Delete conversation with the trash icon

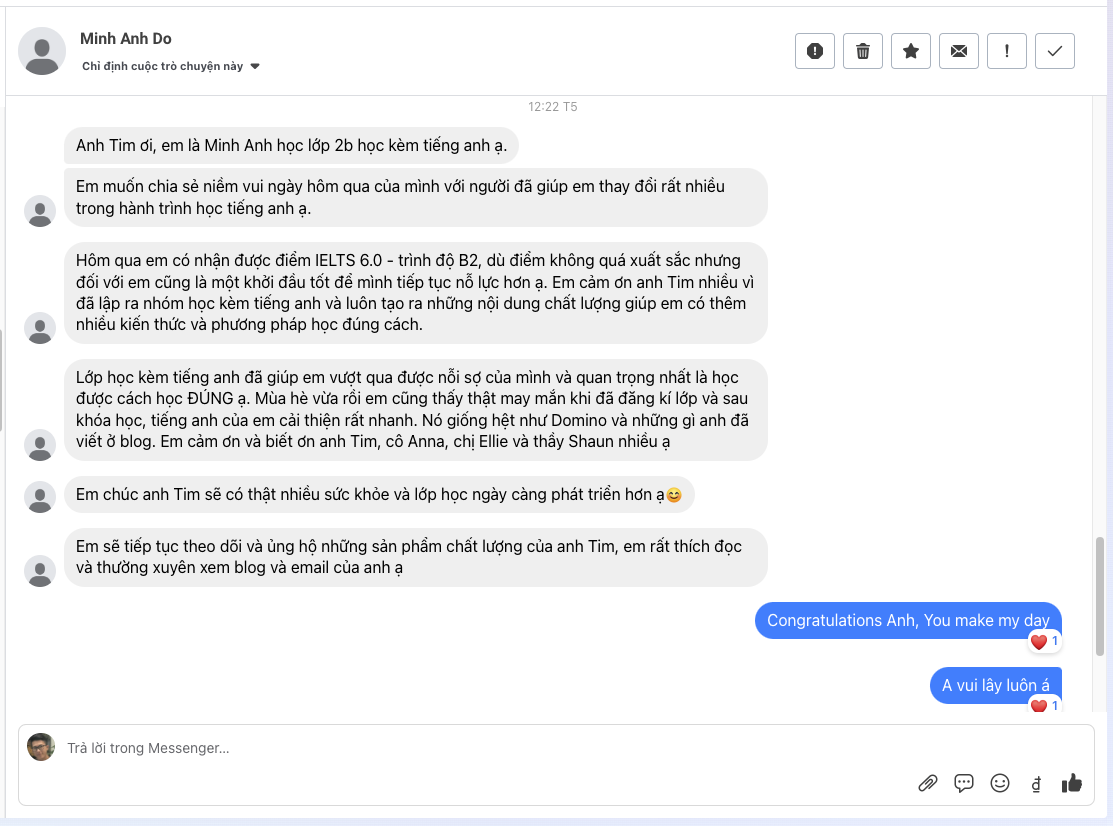click(862, 51)
